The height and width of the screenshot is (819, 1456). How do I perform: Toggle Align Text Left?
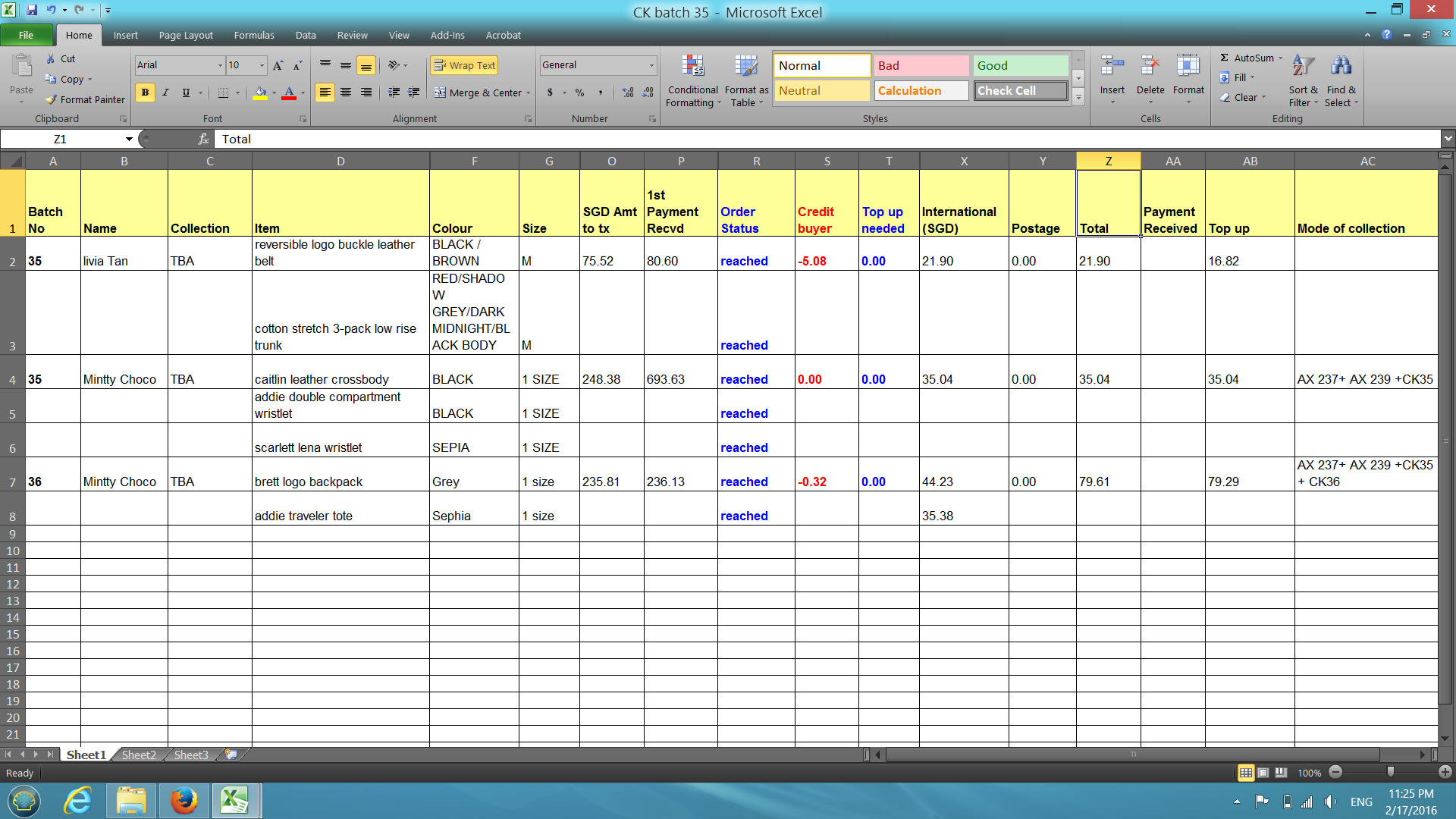tap(325, 93)
